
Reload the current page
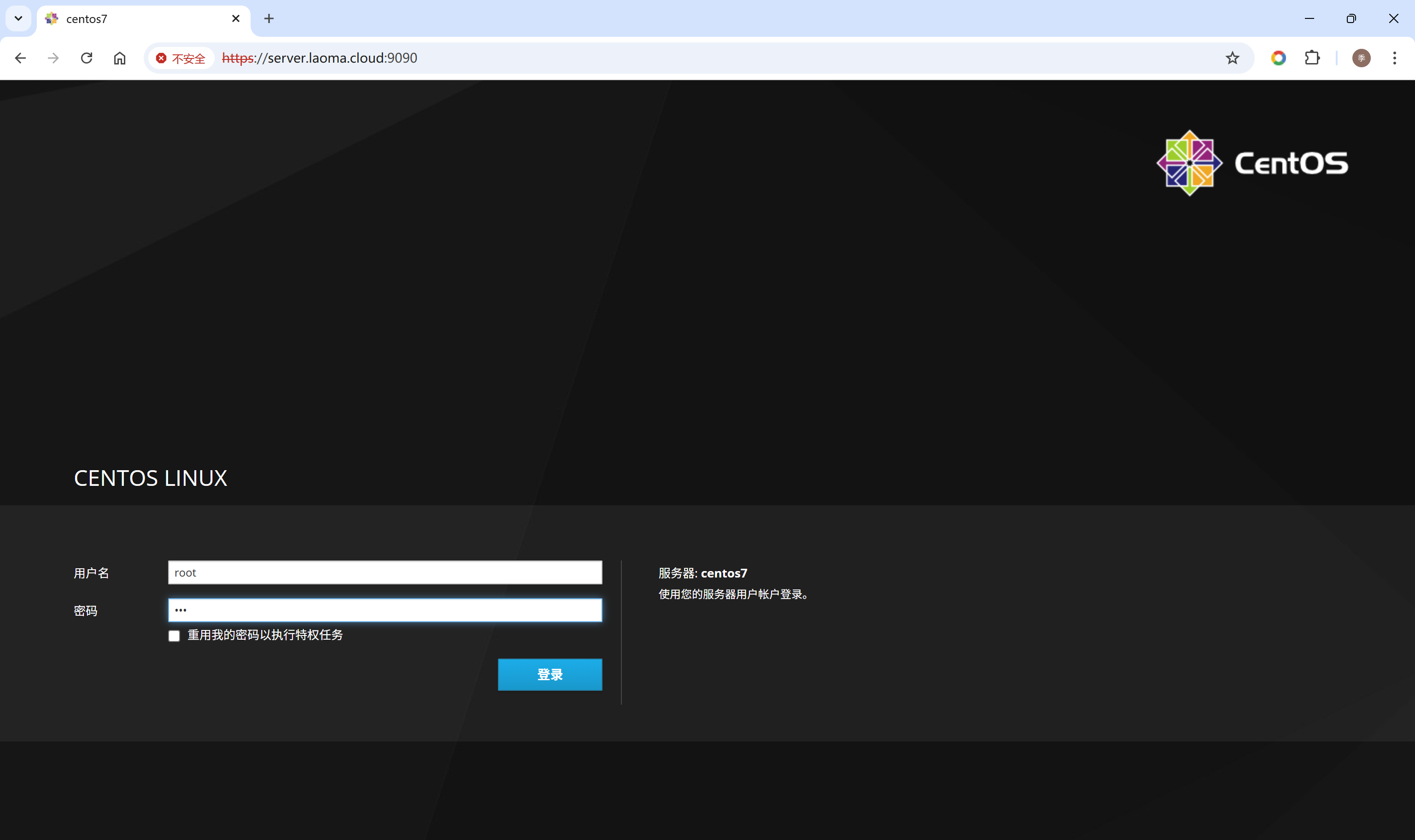(87, 58)
